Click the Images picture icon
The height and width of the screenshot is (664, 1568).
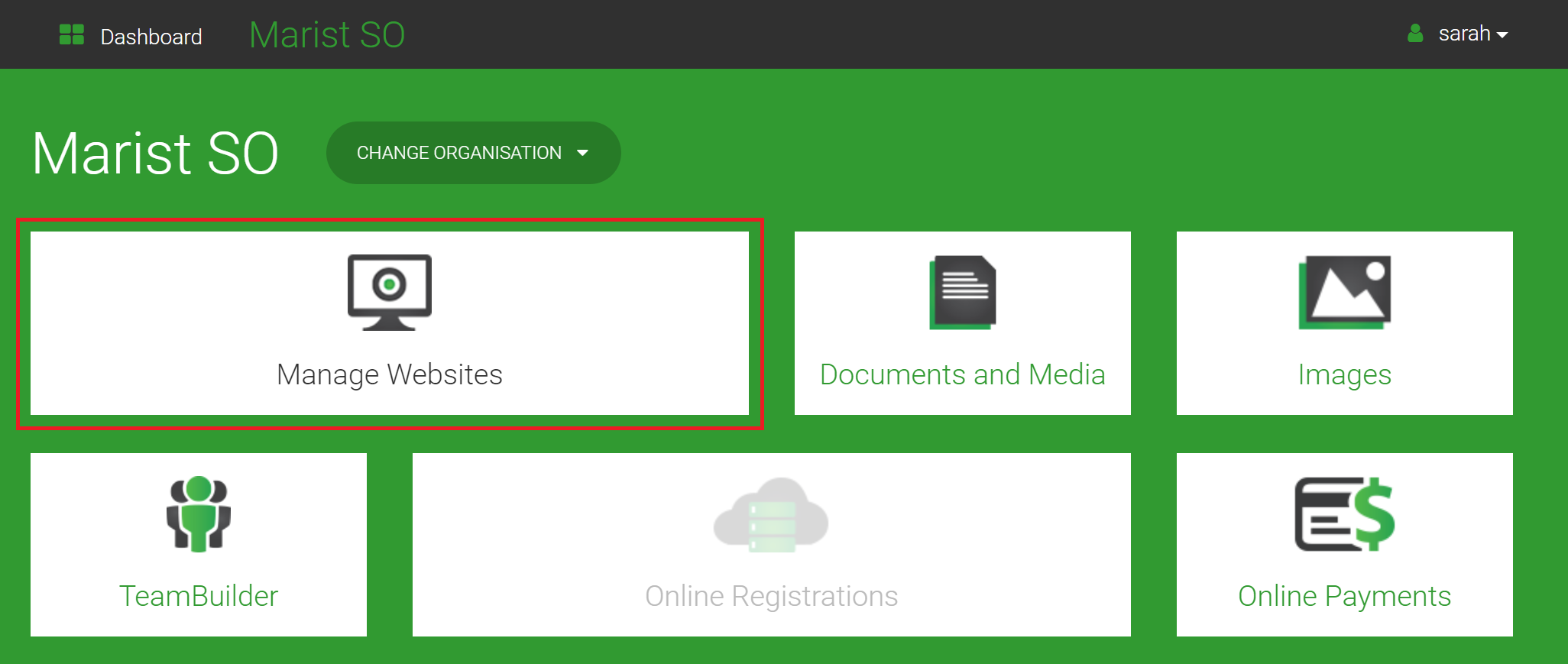coord(1345,293)
